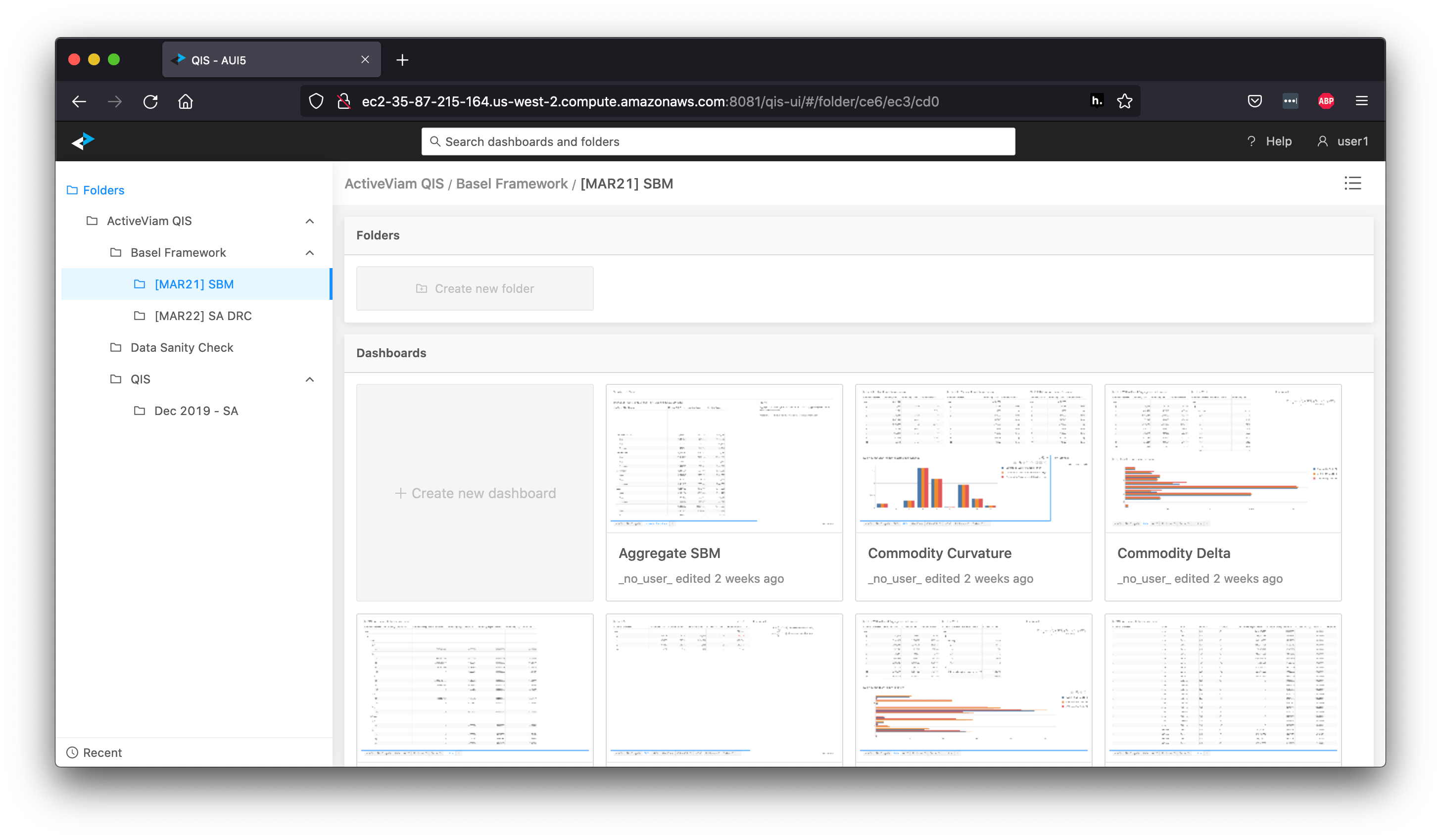Click ActiveViam QIS breadcrumb
1441x840 pixels.
tap(394, 184)
